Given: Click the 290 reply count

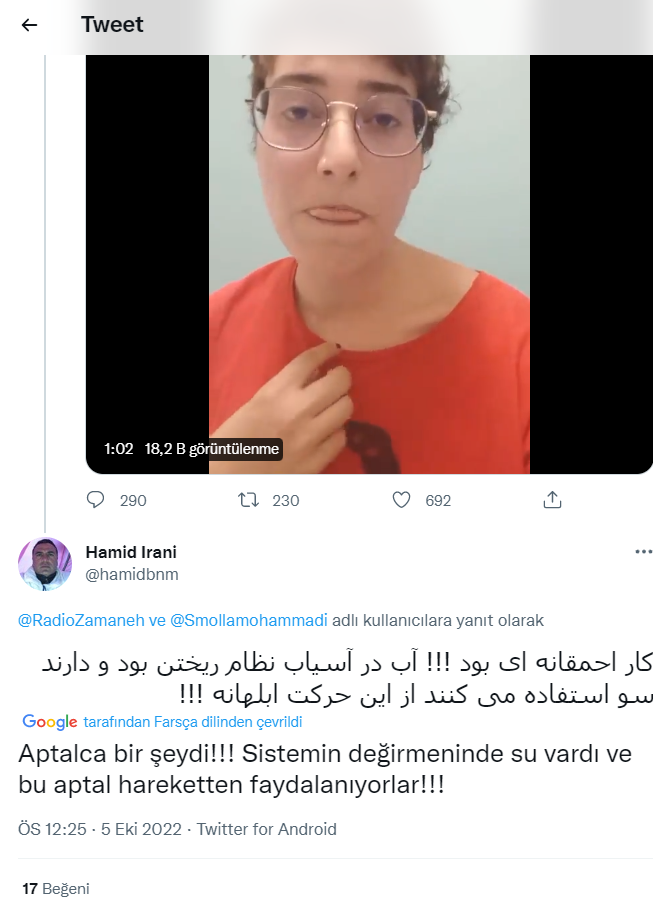Looking at the screenshot, I should pyautogui.click(x=133, y=500).
